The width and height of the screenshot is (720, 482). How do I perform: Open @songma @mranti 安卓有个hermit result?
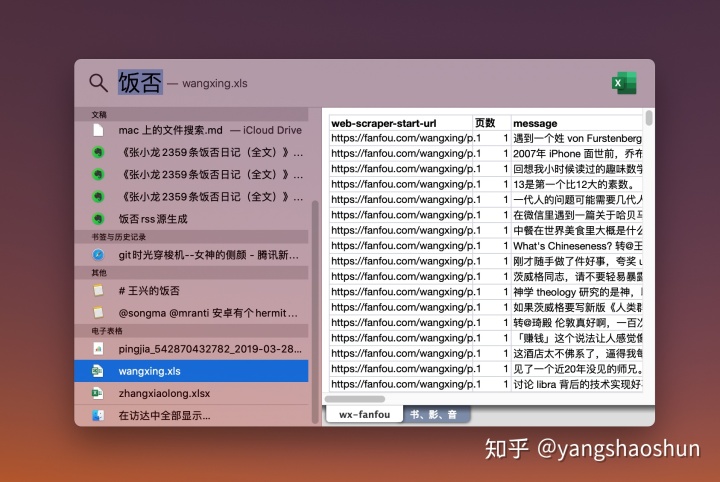(191, 313)
